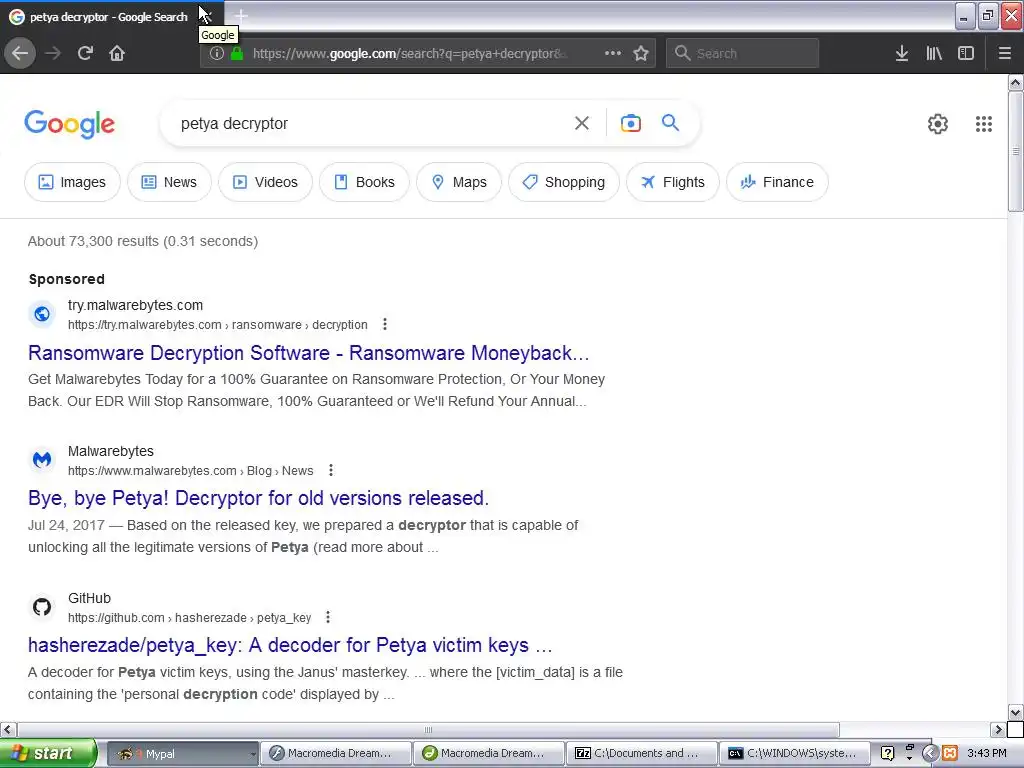
Task: Open new tab with plus button
Action: pos(241,16)
